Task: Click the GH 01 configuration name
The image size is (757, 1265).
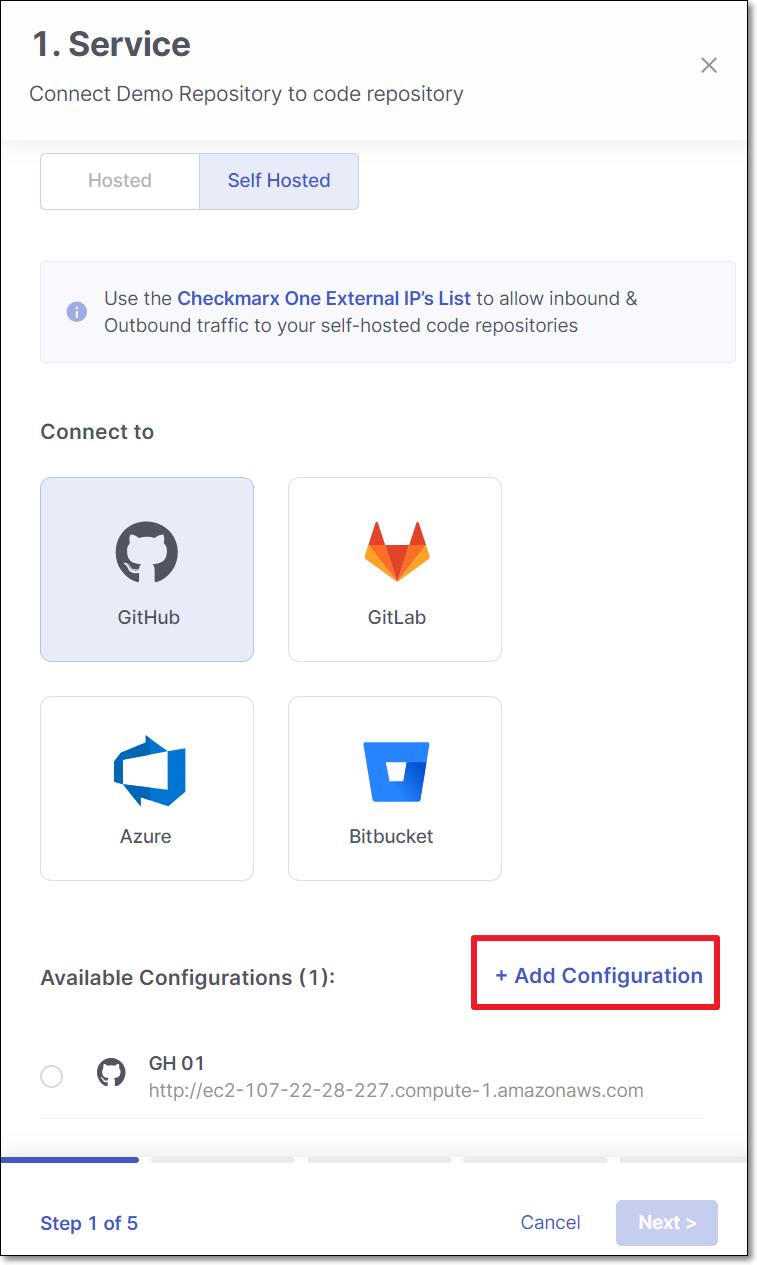Action: [176, 1062]
